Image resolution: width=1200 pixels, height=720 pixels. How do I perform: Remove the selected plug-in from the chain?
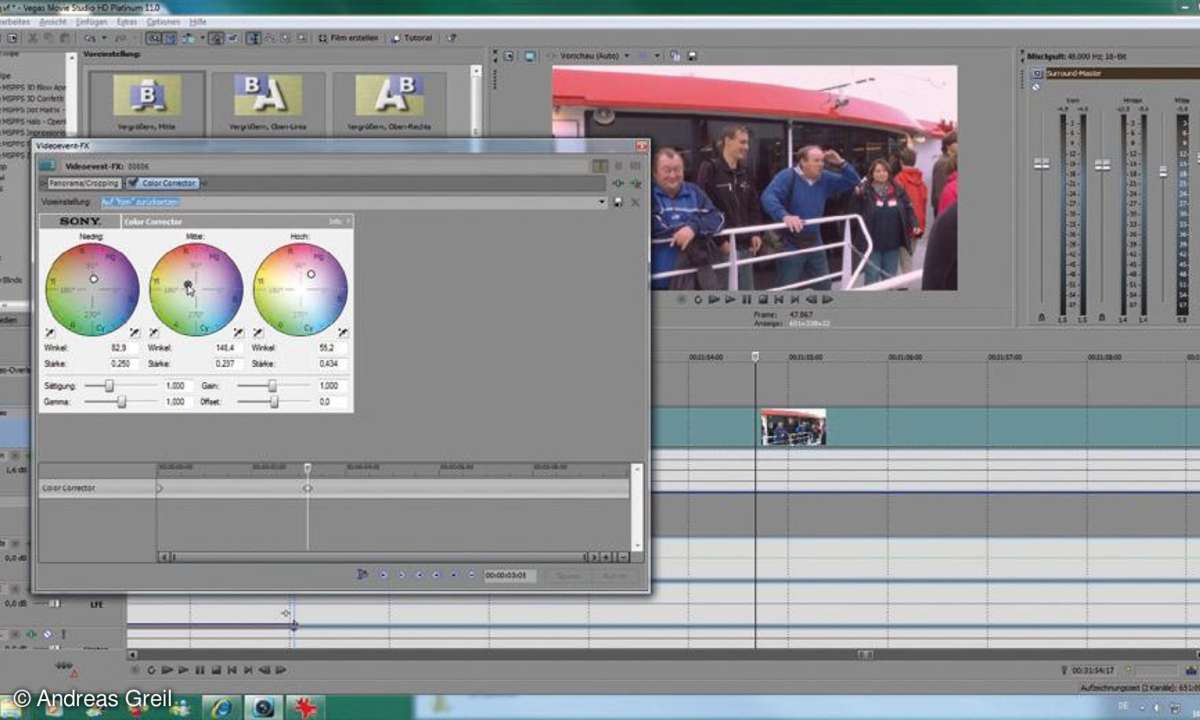(x=634, y=183)
